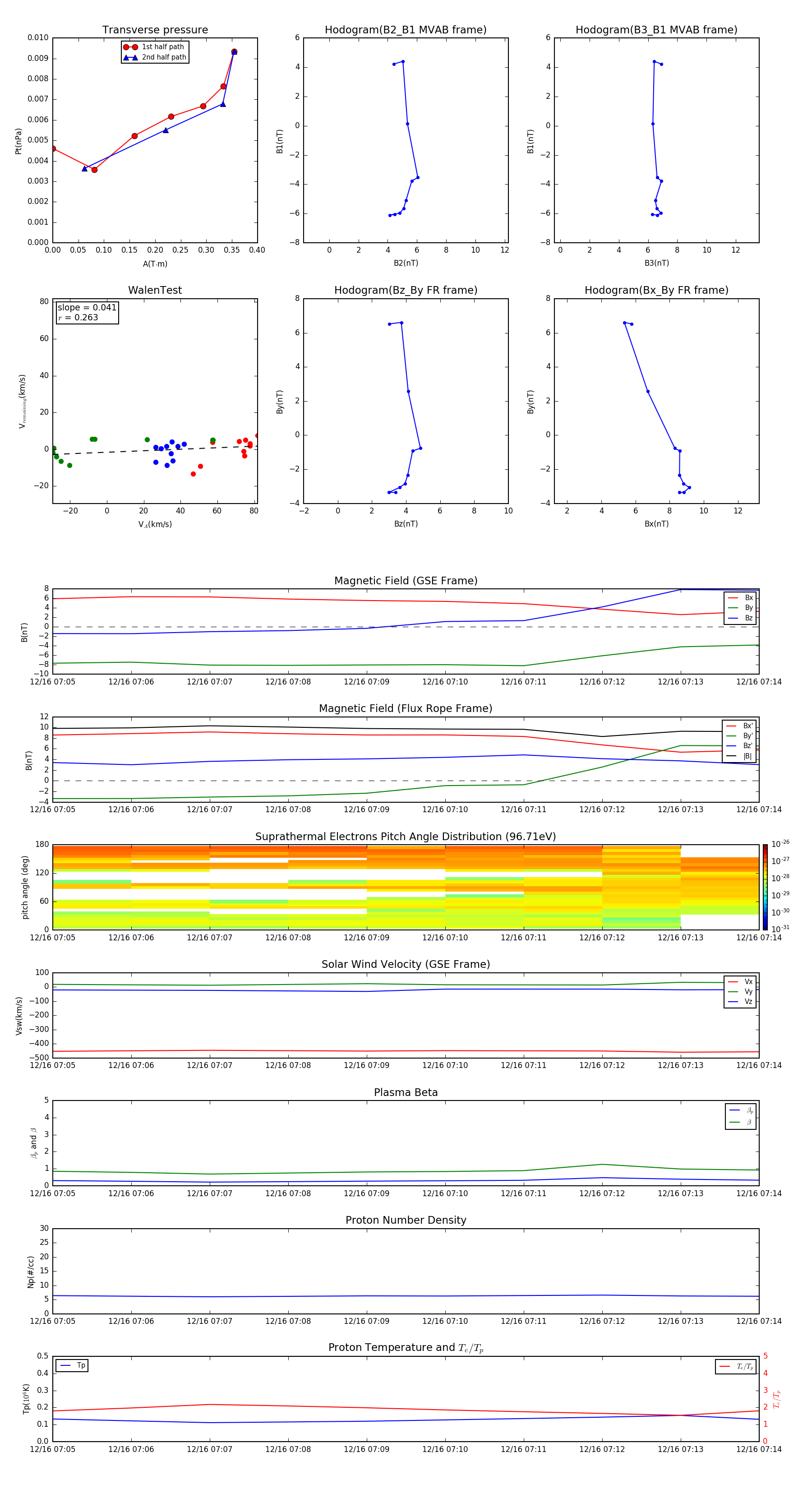
Task: Select the Bz' legend entry in the flux rope panel
Action: coord(739,746)
